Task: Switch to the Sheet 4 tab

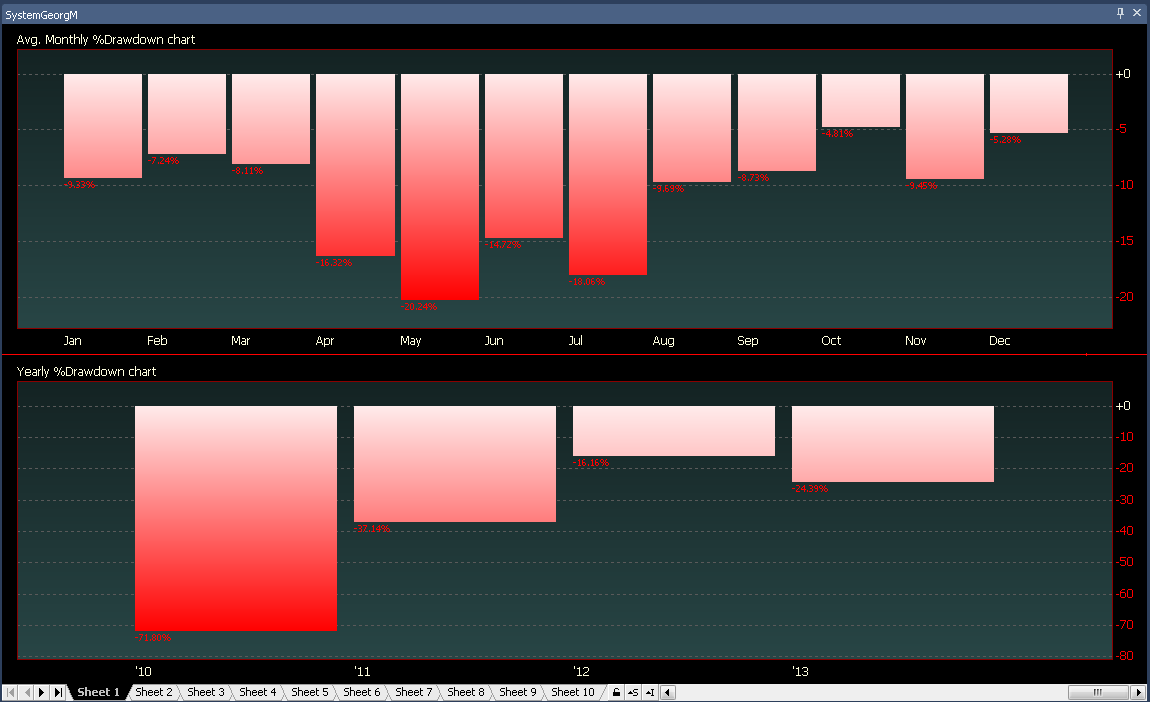Action: [257, 692]
